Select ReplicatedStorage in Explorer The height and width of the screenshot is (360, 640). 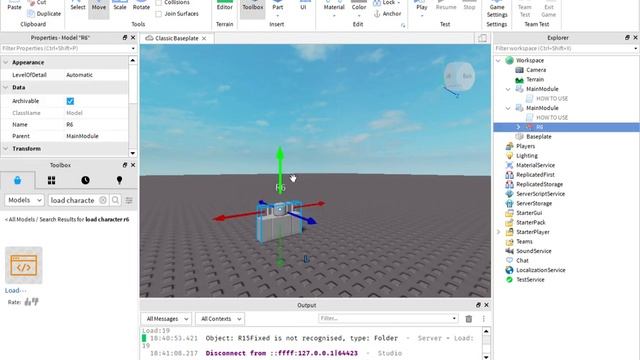[539, 184]
